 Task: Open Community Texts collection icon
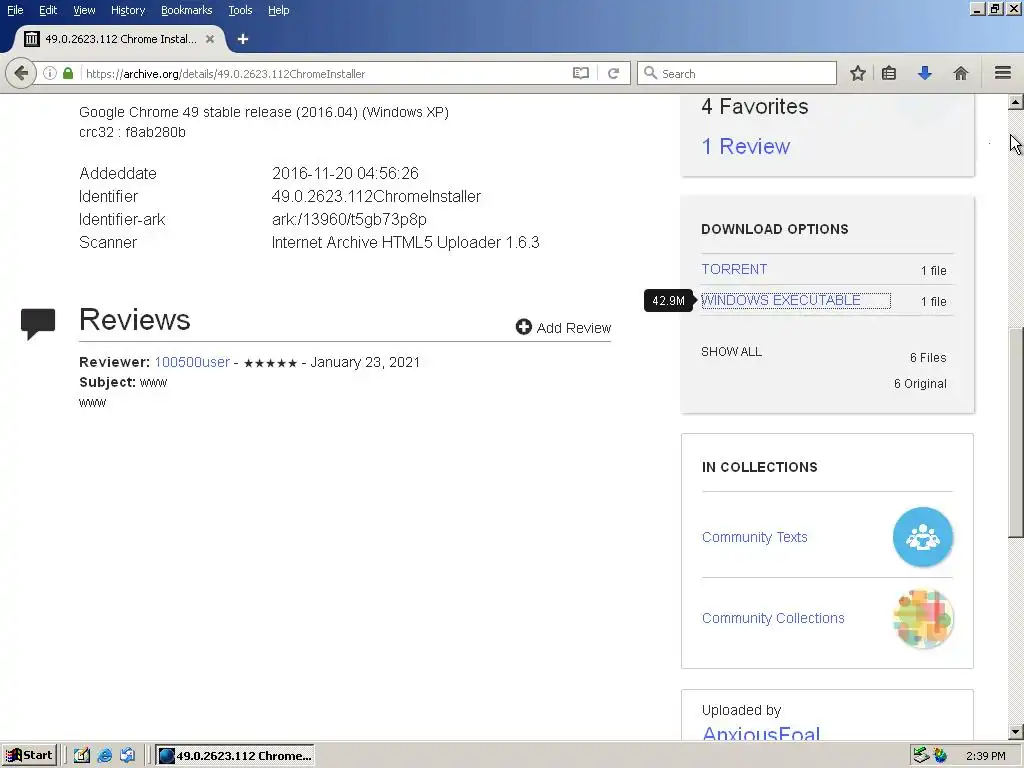[923, 537]
